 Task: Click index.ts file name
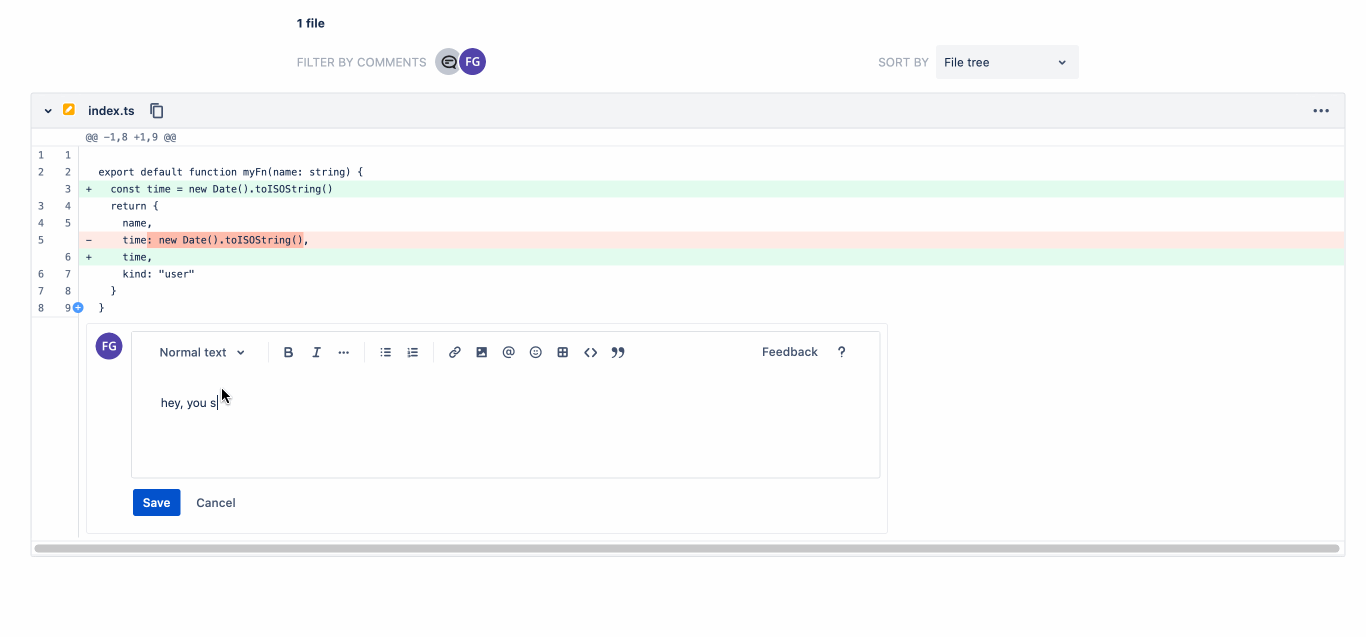tap(111, 111)
